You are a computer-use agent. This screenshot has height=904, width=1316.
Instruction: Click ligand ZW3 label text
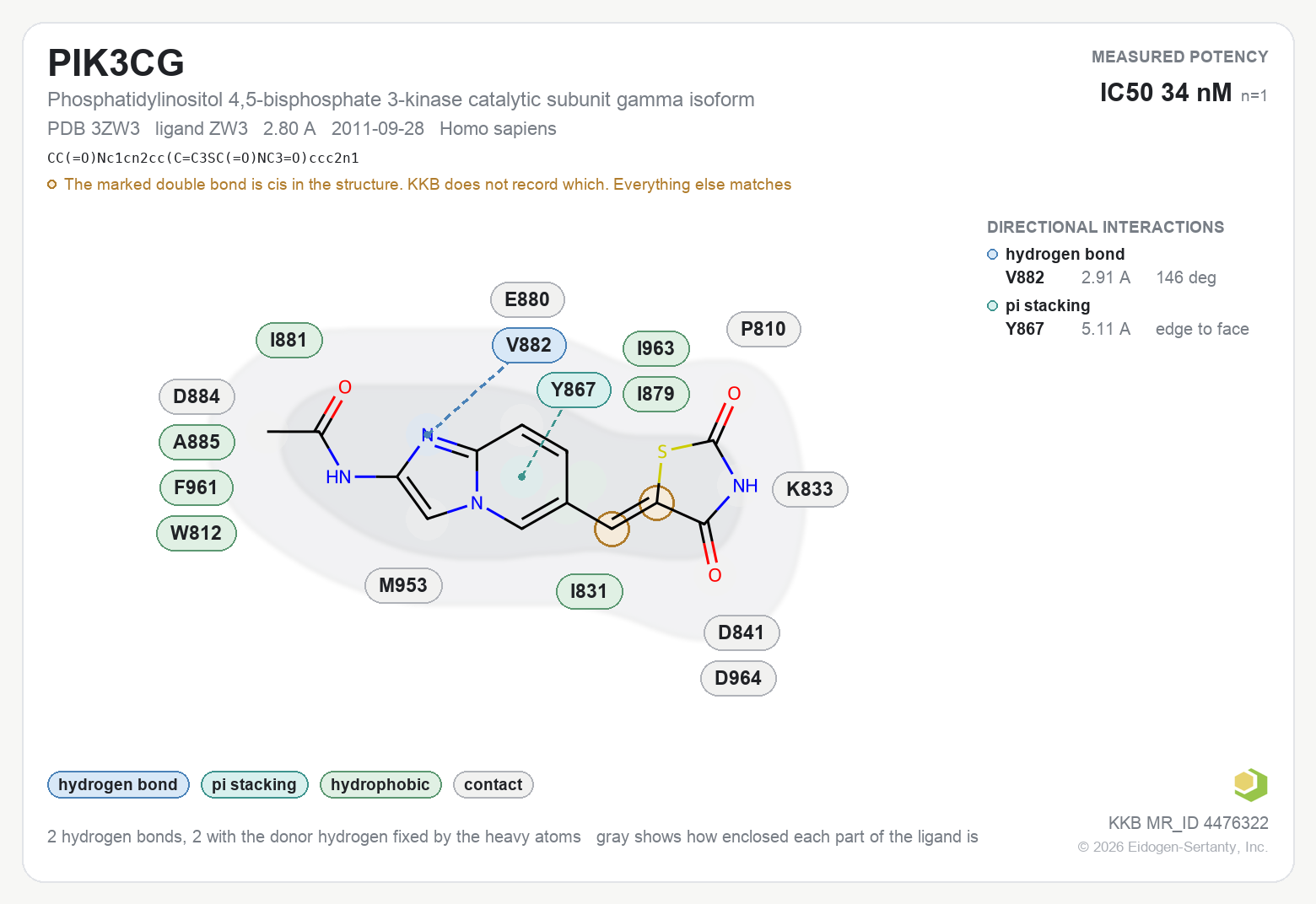[x=202, y=129]
